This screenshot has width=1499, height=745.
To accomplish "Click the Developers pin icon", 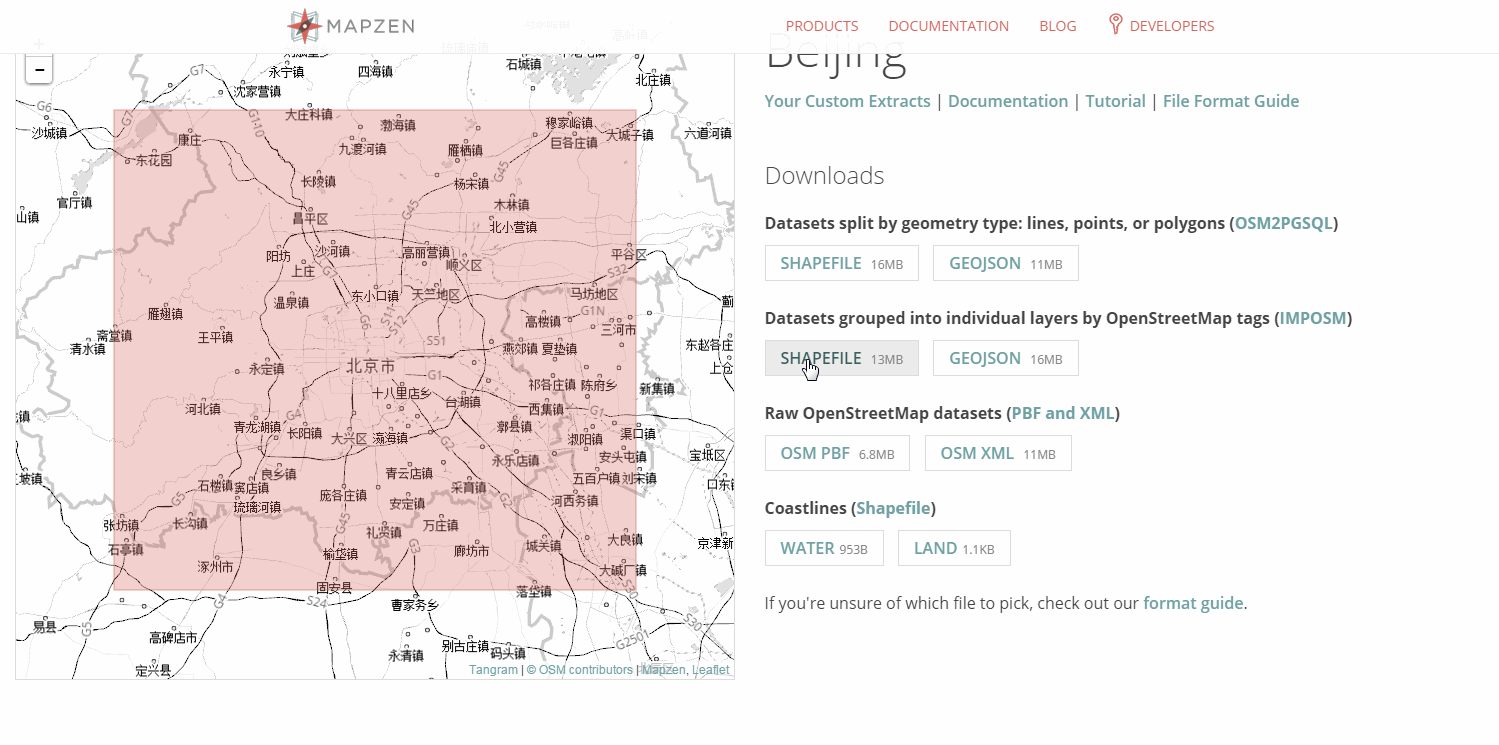I will click(x=1116, y=25).
